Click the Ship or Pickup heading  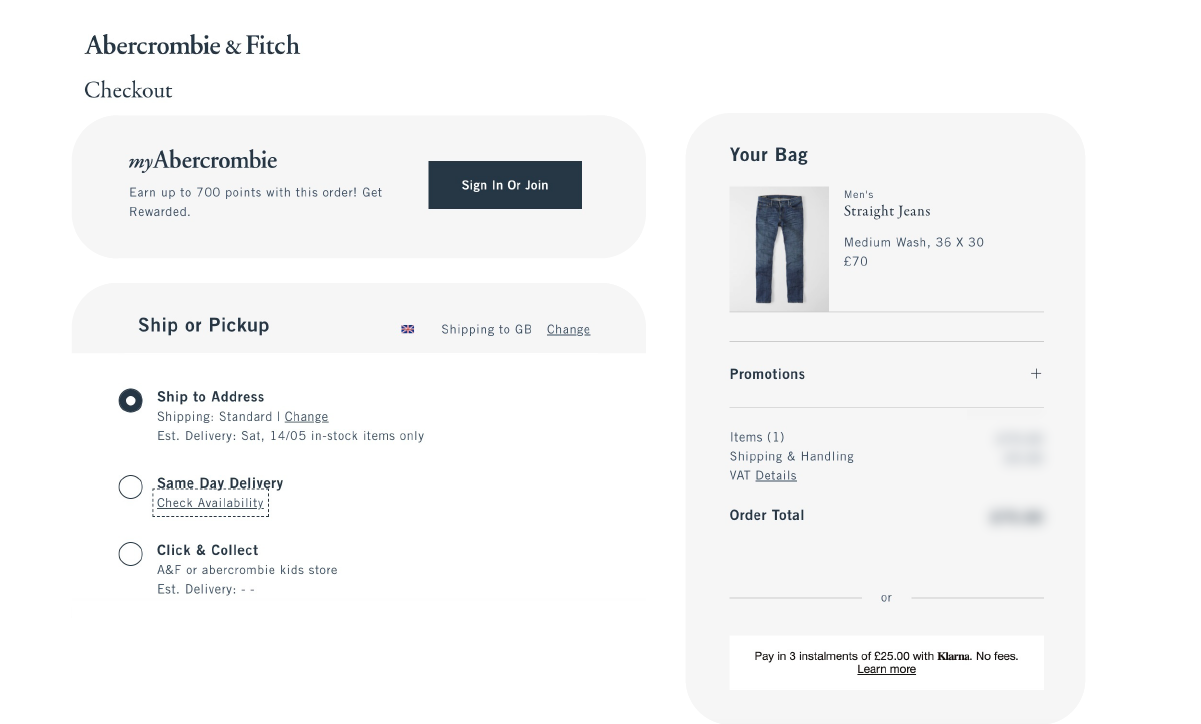pyautogui.click(x=204, y=325)
